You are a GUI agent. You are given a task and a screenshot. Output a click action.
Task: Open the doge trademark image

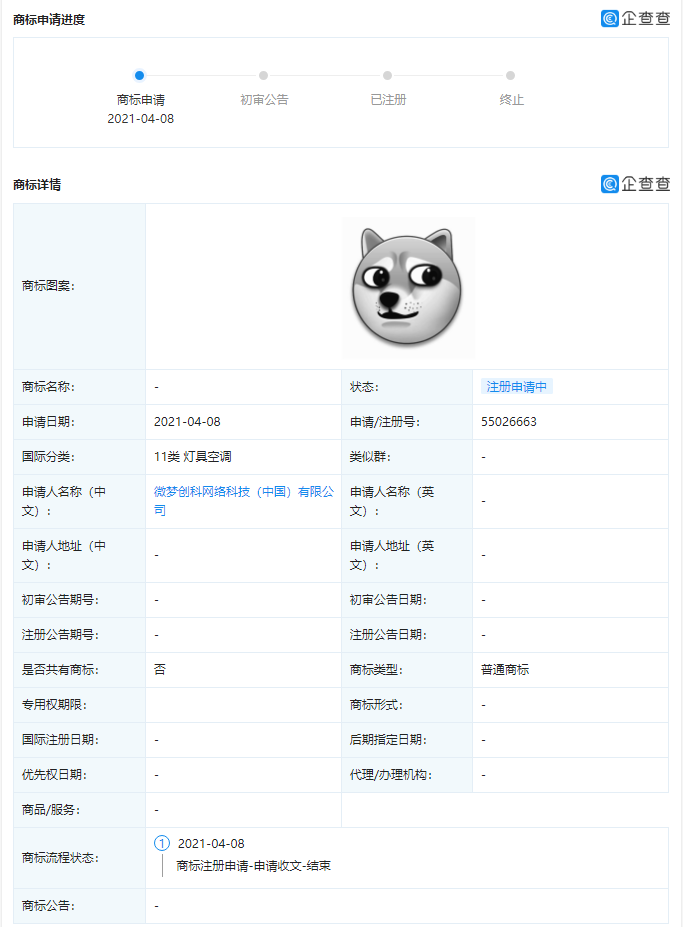tap(407, 286)
